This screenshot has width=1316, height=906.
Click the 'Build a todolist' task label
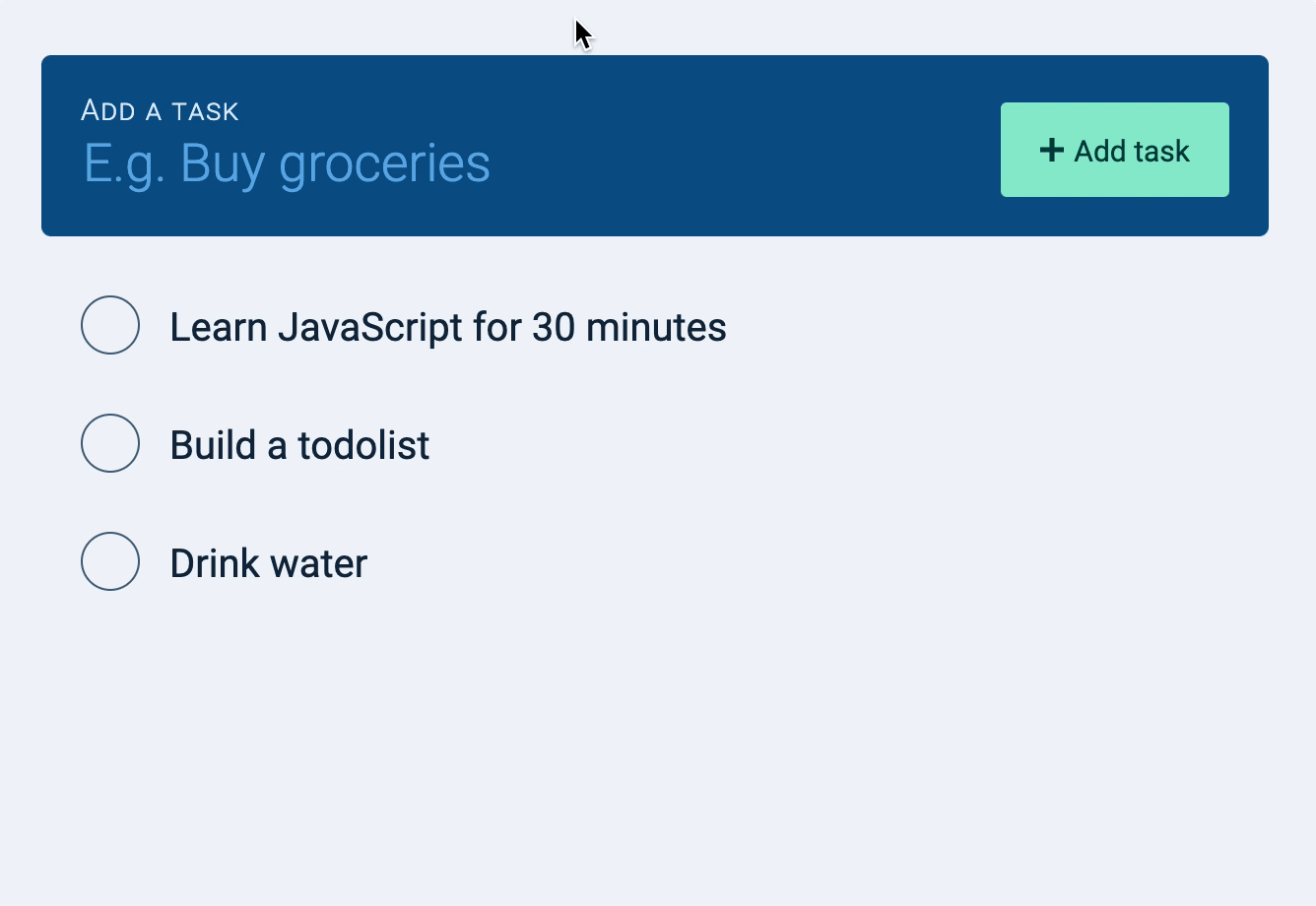tap(299, 444)
